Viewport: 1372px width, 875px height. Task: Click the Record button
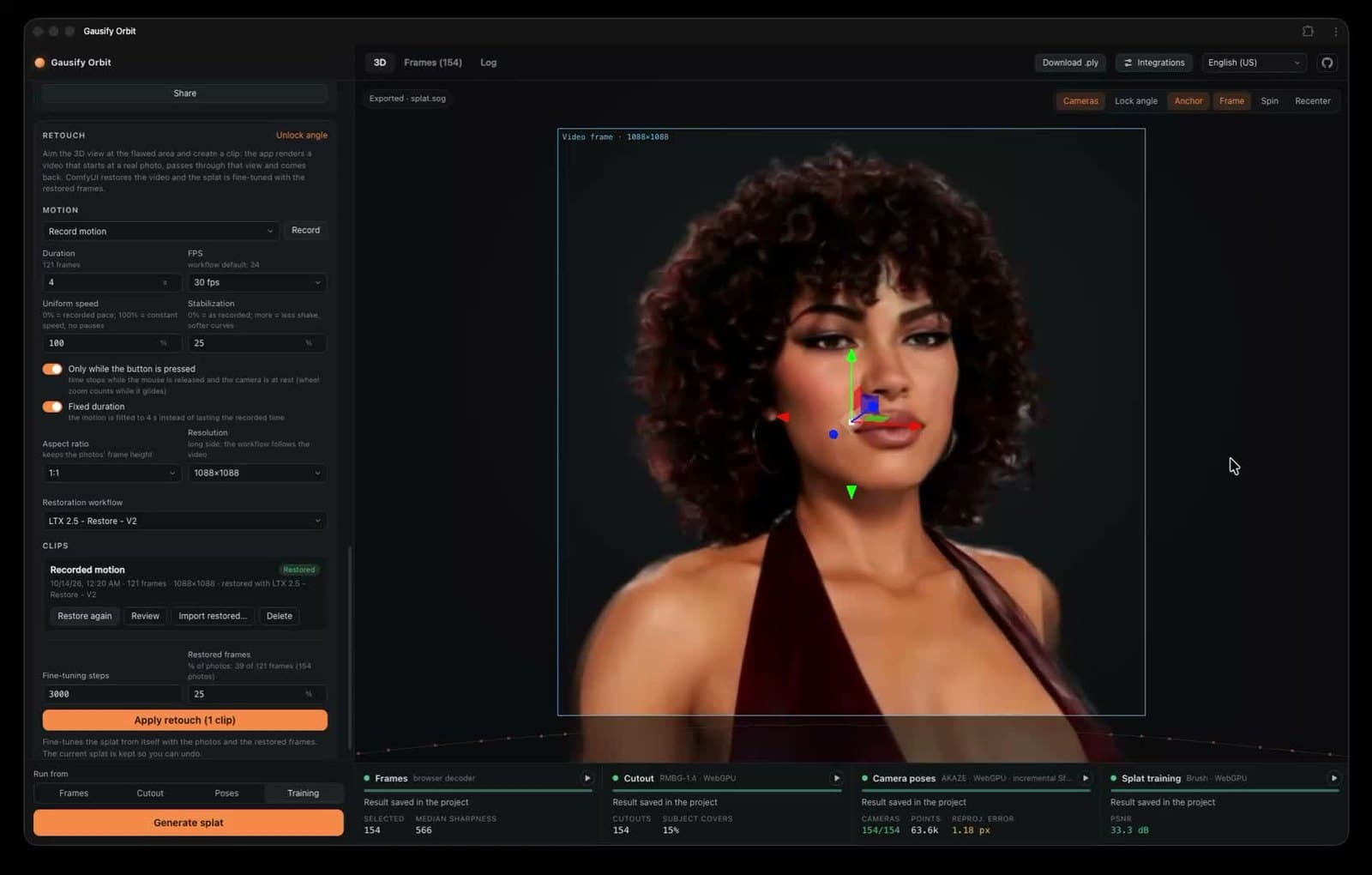[305, 230]
